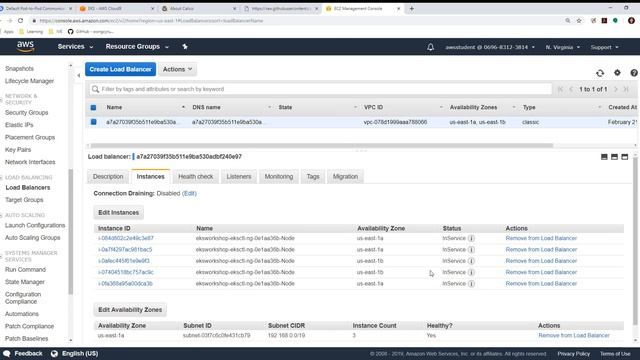Open the Tags tab

(313, 177)
